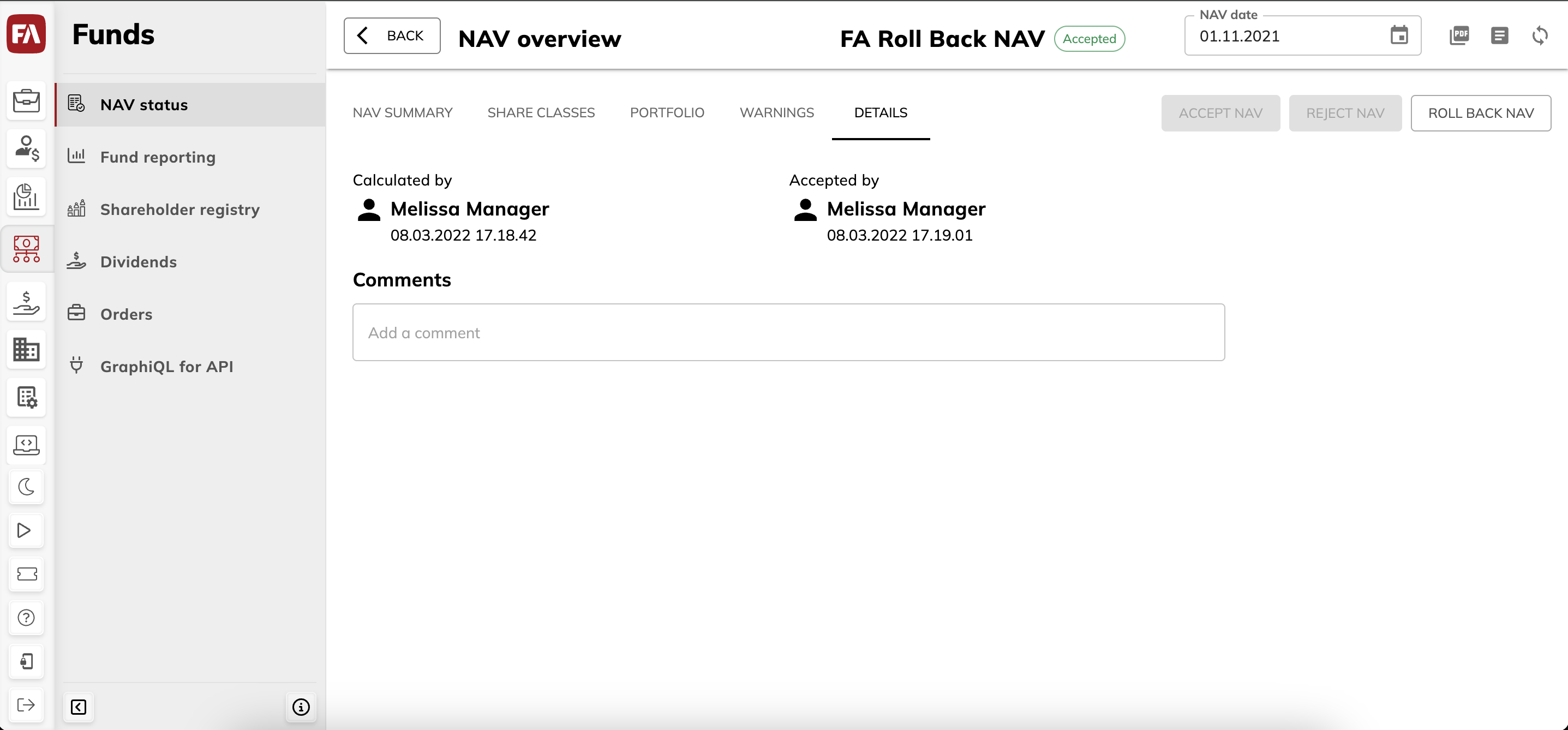This screenshot has height=730, width=1568.
Task: Open GraphiQL for API tool
Action: click(166, 366)
